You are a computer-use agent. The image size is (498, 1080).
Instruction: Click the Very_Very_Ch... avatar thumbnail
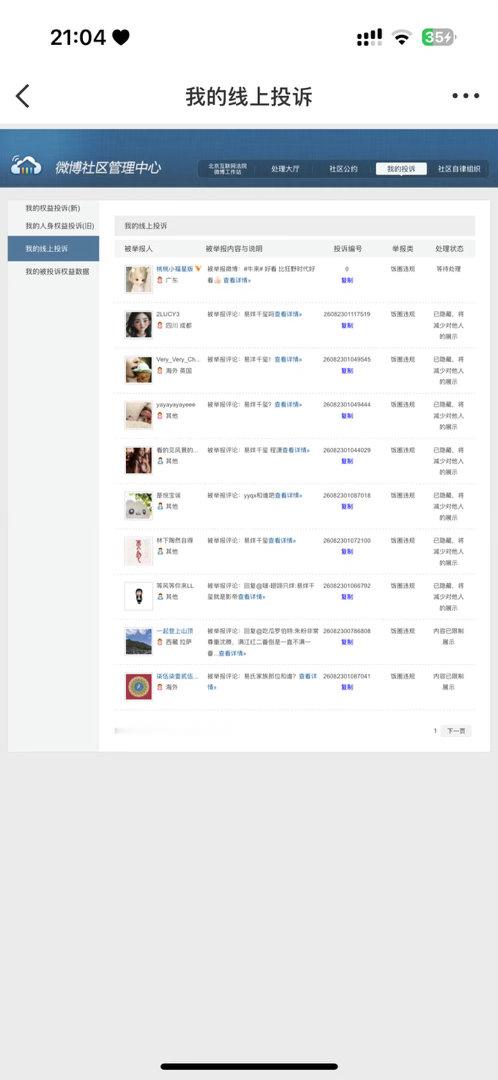tap(138, 370)
